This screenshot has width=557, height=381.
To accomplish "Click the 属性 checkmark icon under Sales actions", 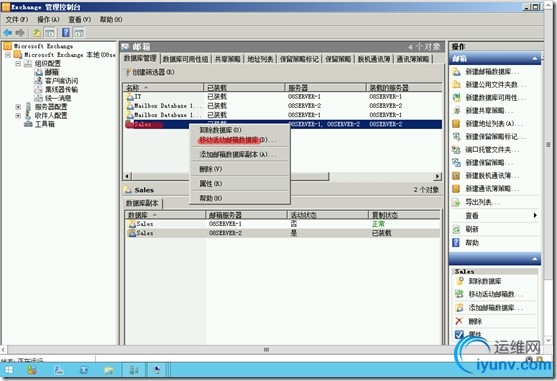I will pos(459,334).
